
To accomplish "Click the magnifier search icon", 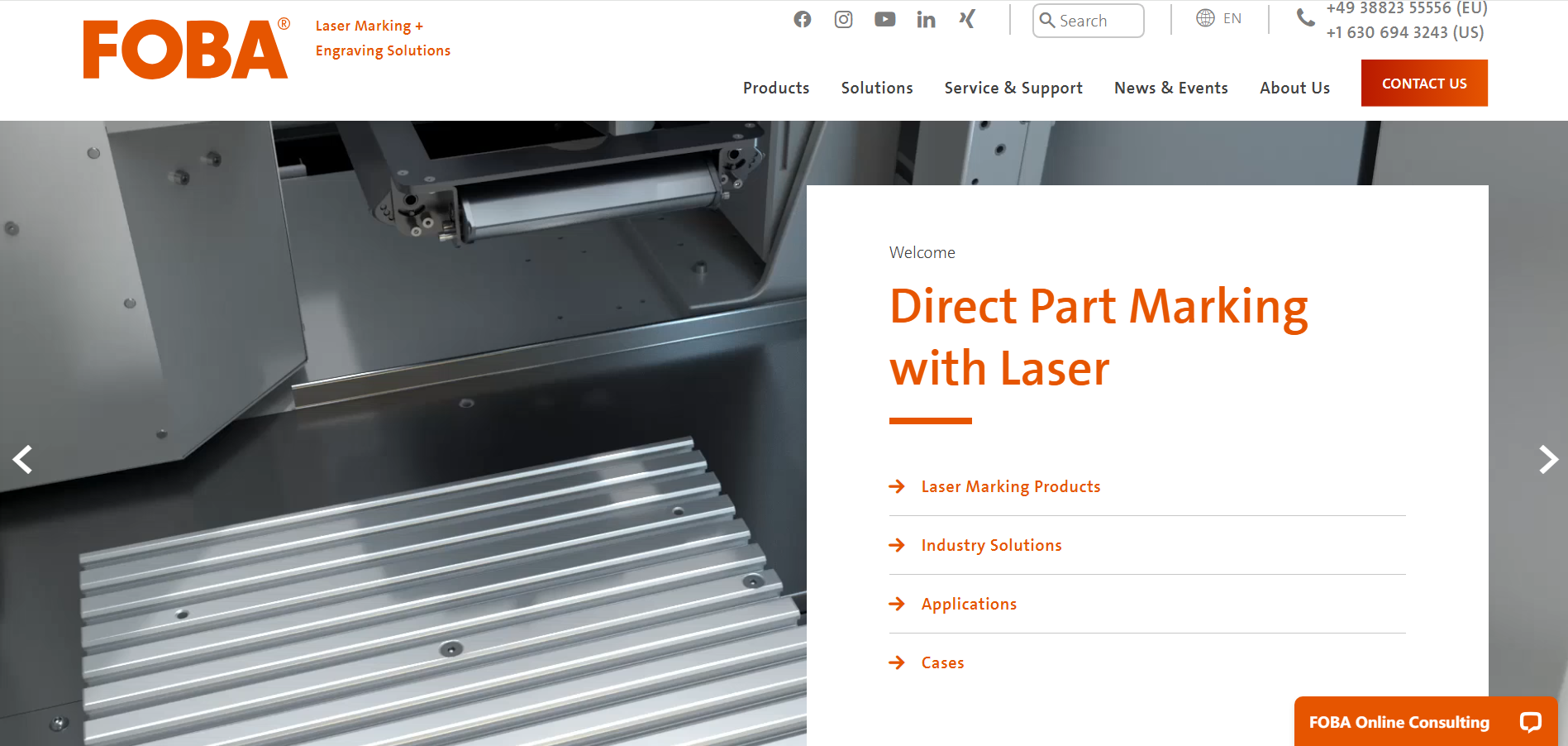I will [1047, 20].
